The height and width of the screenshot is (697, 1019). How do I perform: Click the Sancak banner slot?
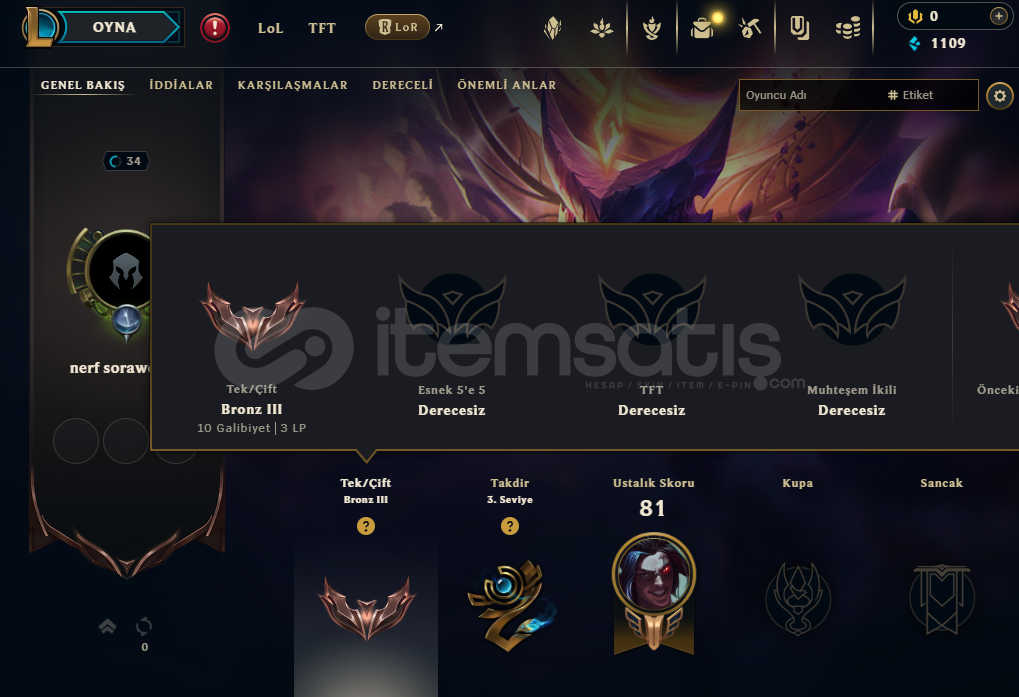coord(941,598)
